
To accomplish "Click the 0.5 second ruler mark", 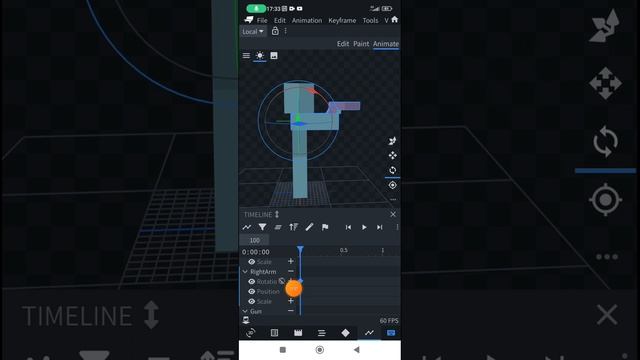I will [344, 250].
